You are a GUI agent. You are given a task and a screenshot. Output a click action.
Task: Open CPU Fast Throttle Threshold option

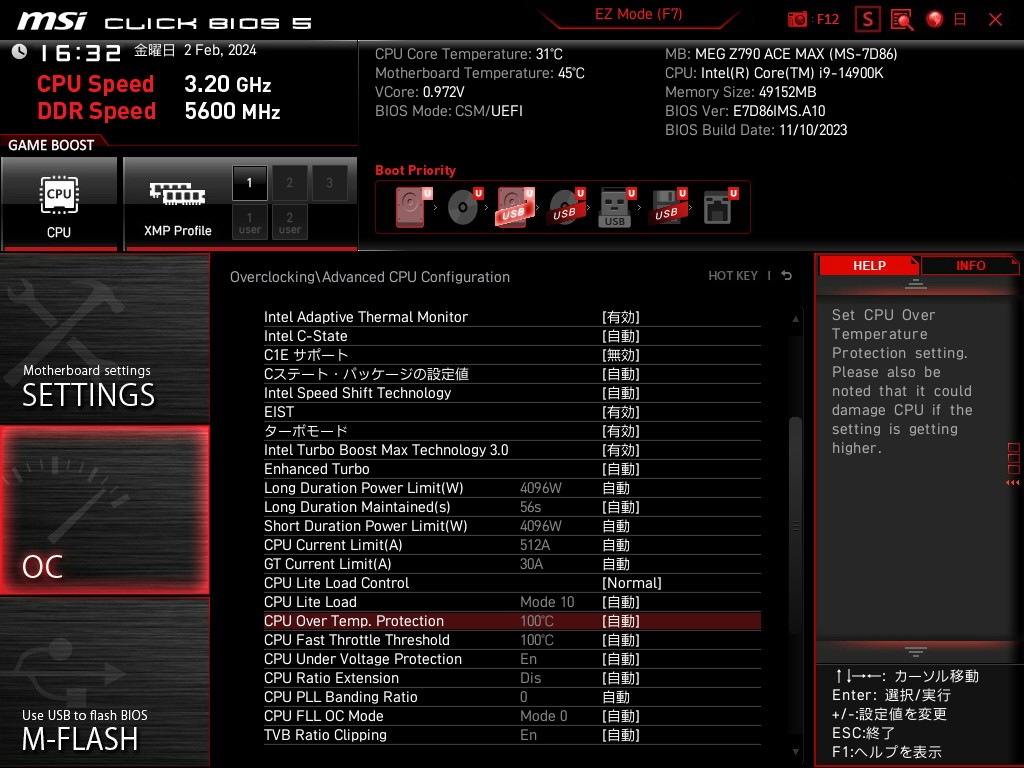pos(512,640)
